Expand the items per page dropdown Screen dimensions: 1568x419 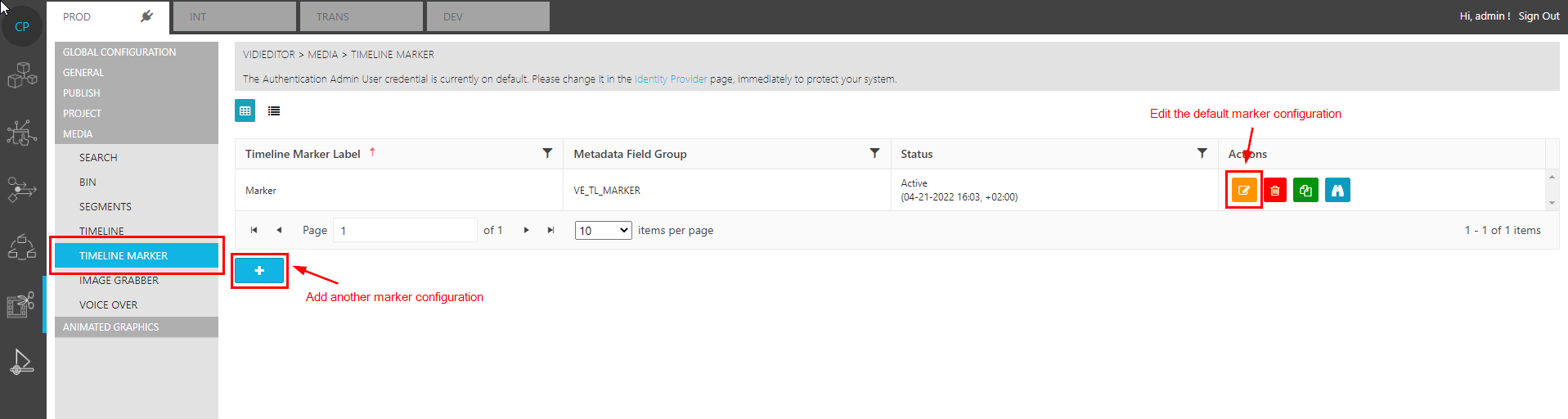[x=603, y=231]
